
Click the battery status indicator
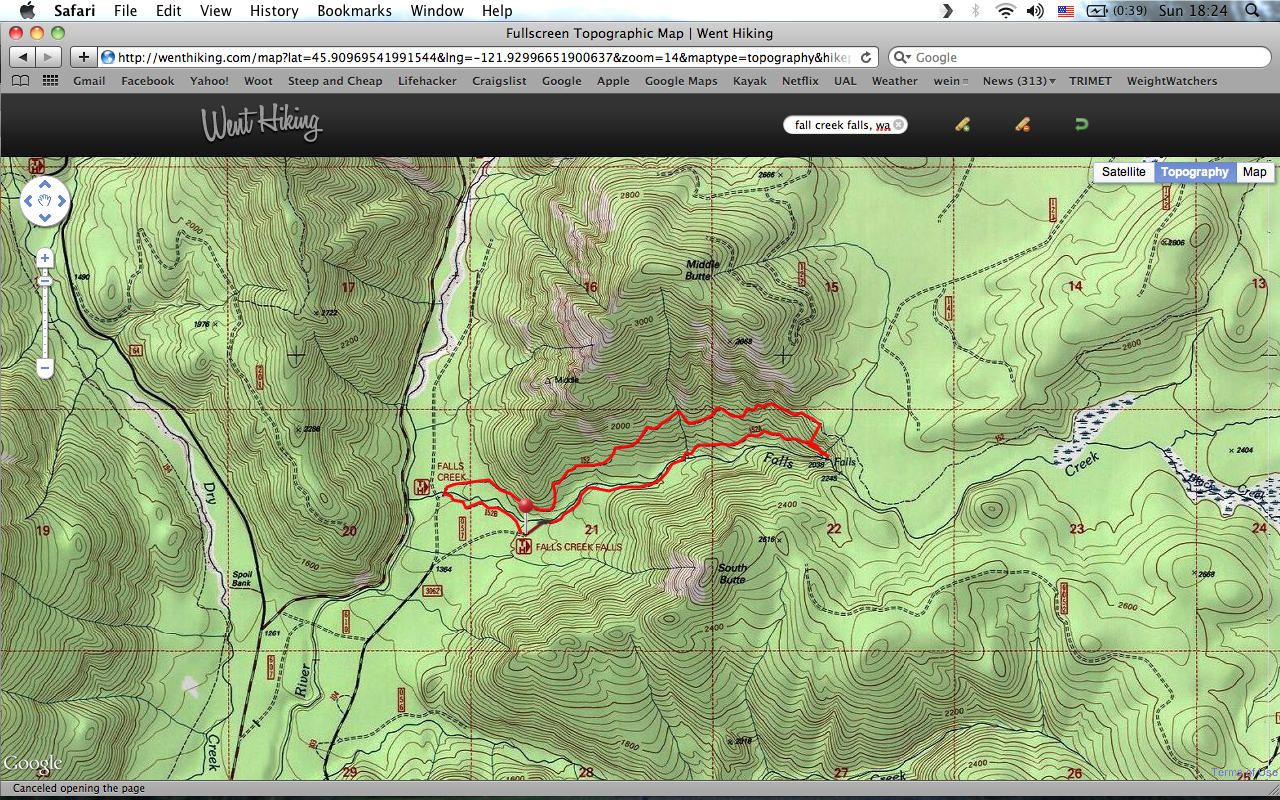click(x=1117, y=11)
